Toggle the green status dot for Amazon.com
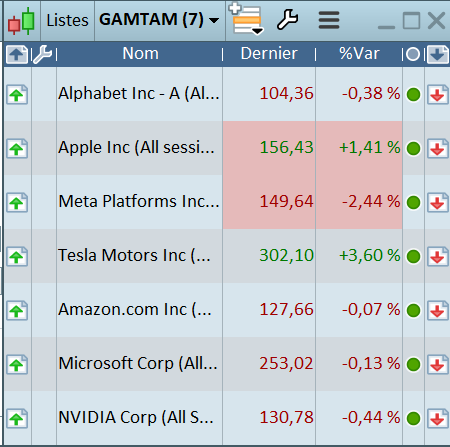Viewport: 450px width, 447px height. click(x=414, y=310)
